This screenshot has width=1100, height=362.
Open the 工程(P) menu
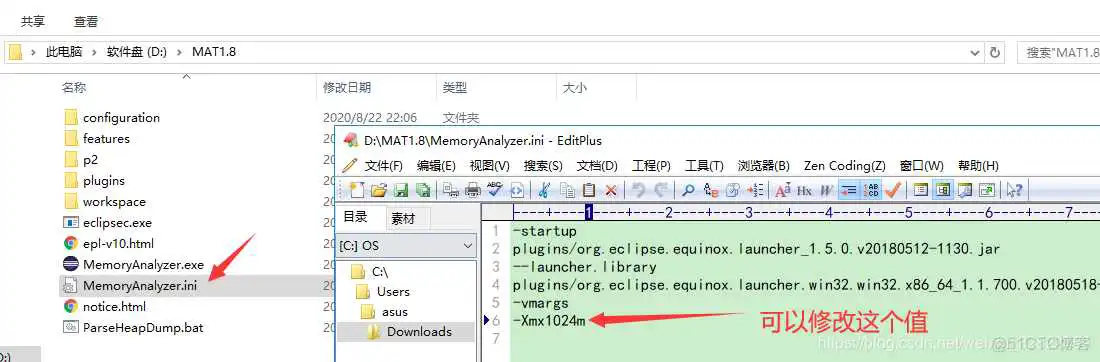coord(651,166)
